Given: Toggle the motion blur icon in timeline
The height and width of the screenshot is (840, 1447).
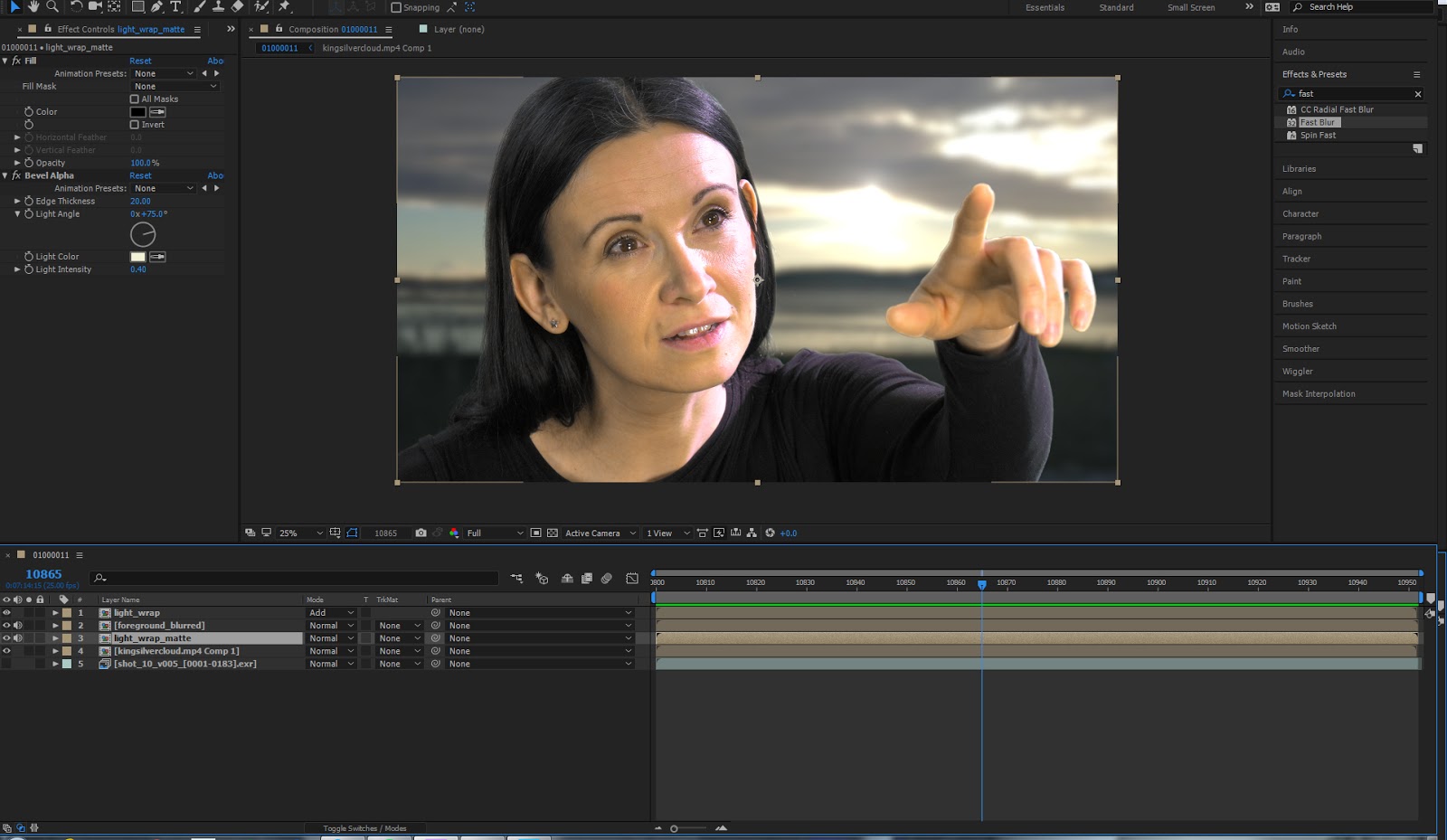Looking at the screenshot, I should (x=607, y=579).
